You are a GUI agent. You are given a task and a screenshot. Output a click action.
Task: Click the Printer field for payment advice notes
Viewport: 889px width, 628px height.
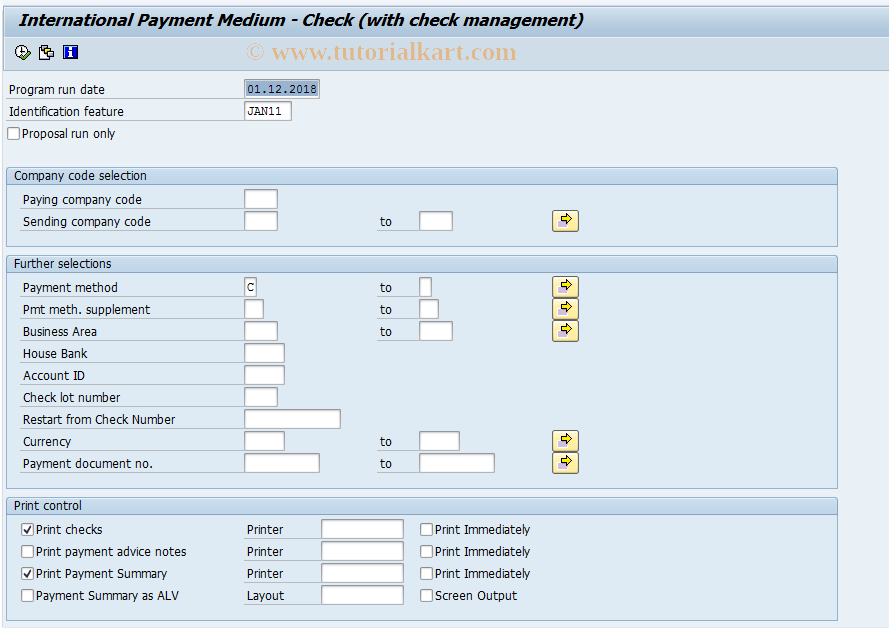(362, 551)
